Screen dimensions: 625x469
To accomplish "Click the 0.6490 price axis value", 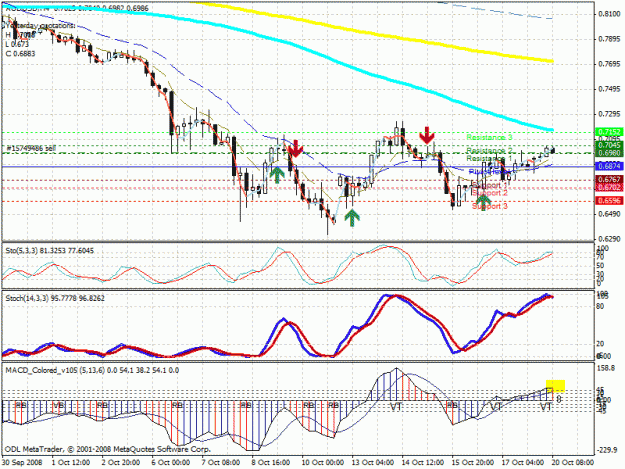I will [x=609, y=214].
